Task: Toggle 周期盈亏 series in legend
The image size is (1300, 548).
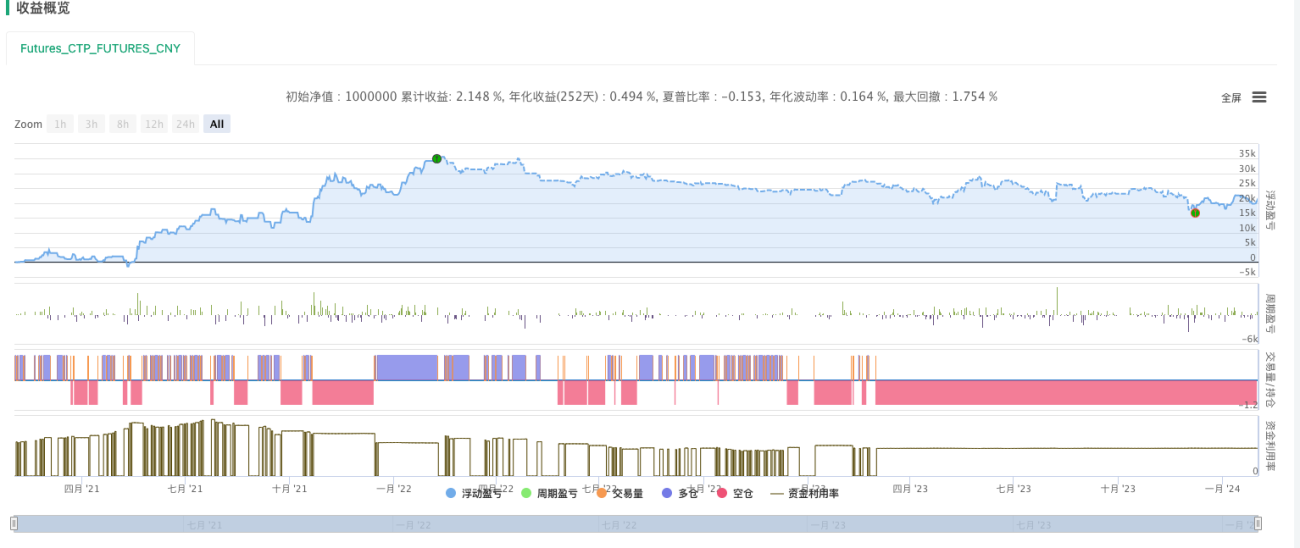Action: tap(549, 493)
